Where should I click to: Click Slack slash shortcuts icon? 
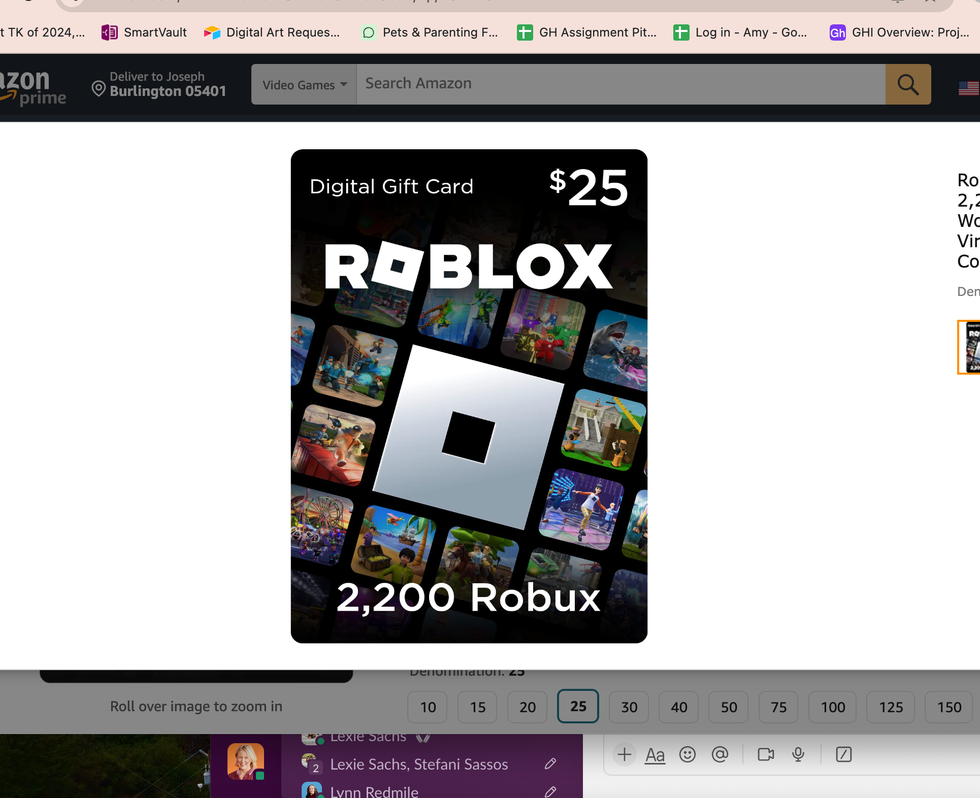click(x=844, y=754)
